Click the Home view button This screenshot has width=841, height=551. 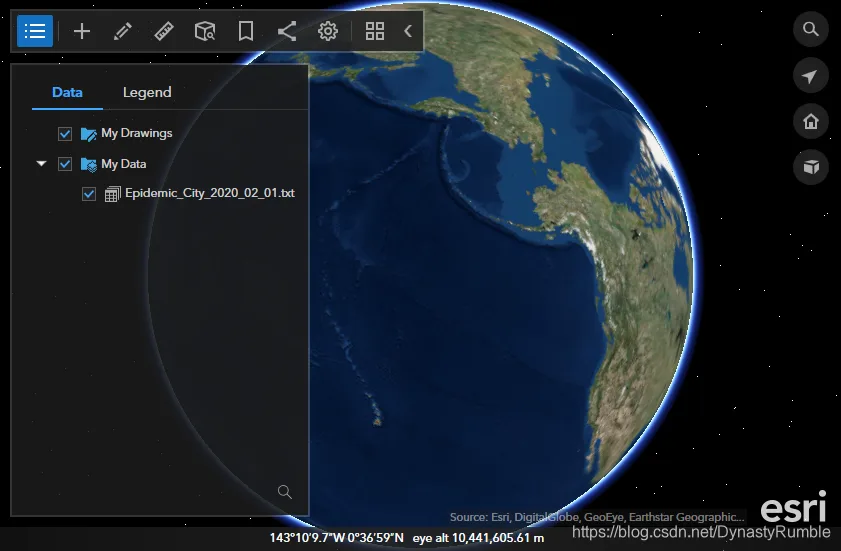click(810, 121)
